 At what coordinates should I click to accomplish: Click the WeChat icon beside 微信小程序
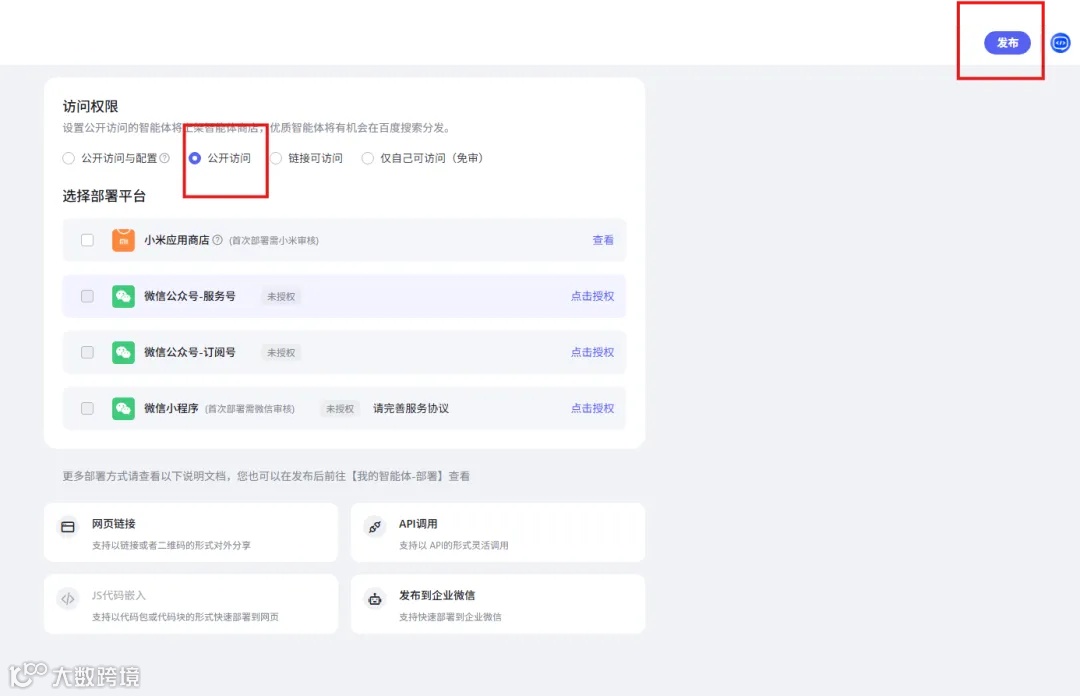[123, 408]
